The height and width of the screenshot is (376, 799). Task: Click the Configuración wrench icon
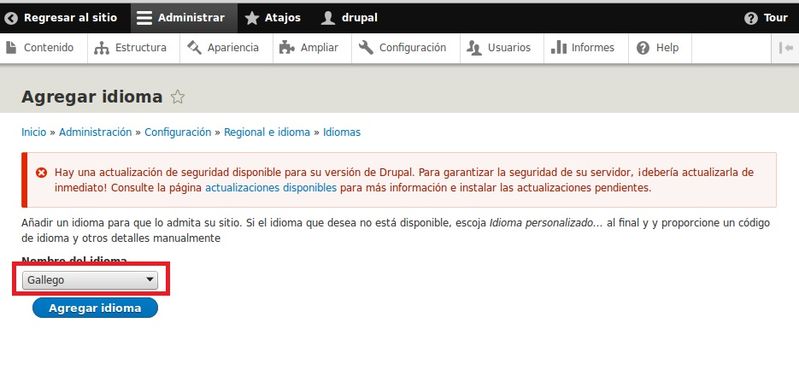pos(366,47)
